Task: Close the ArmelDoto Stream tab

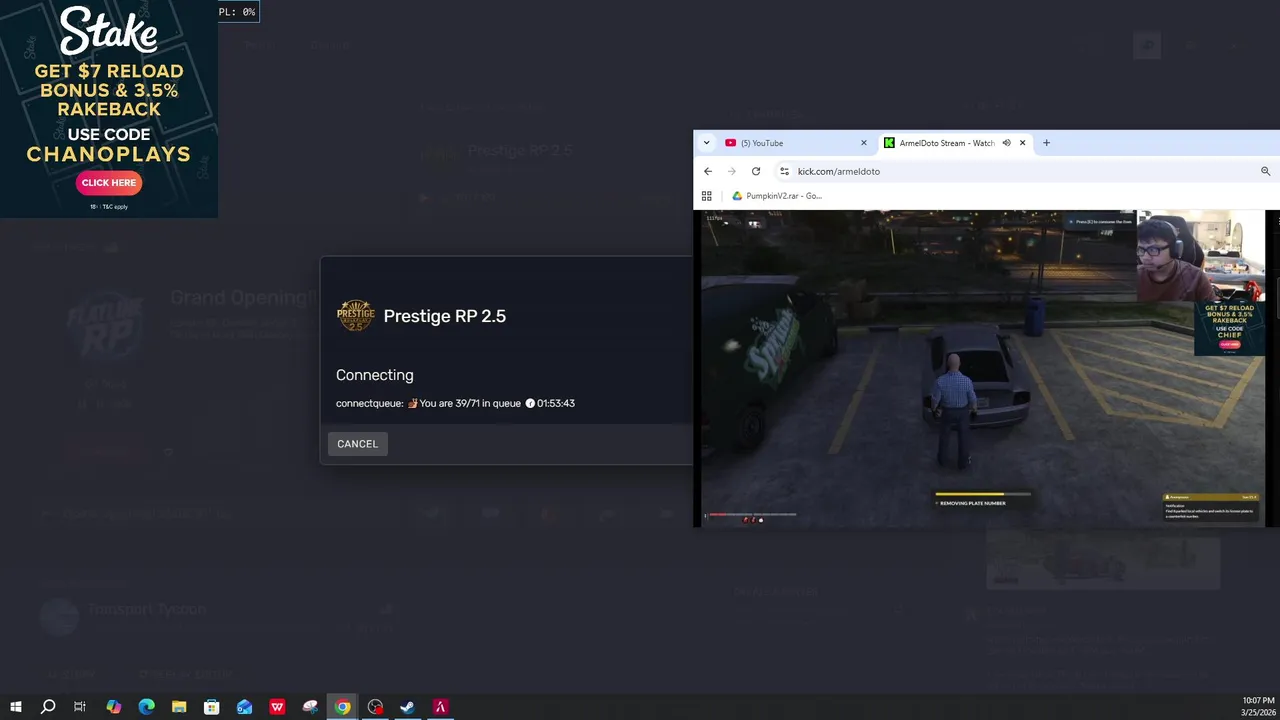Action: pyautogui.click(x=1022, y=143)
